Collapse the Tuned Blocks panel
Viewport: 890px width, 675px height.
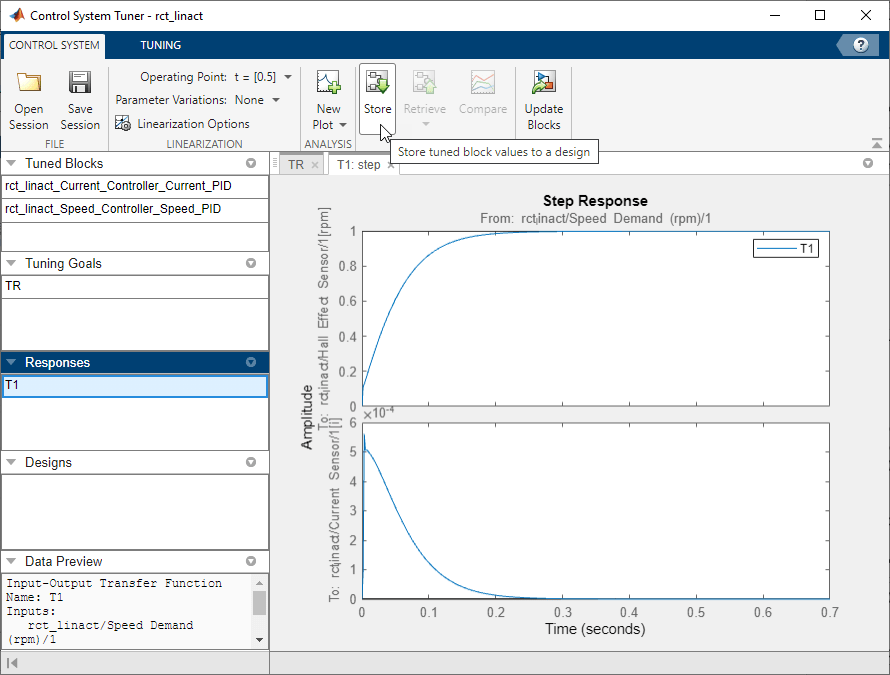click(12, 163)
